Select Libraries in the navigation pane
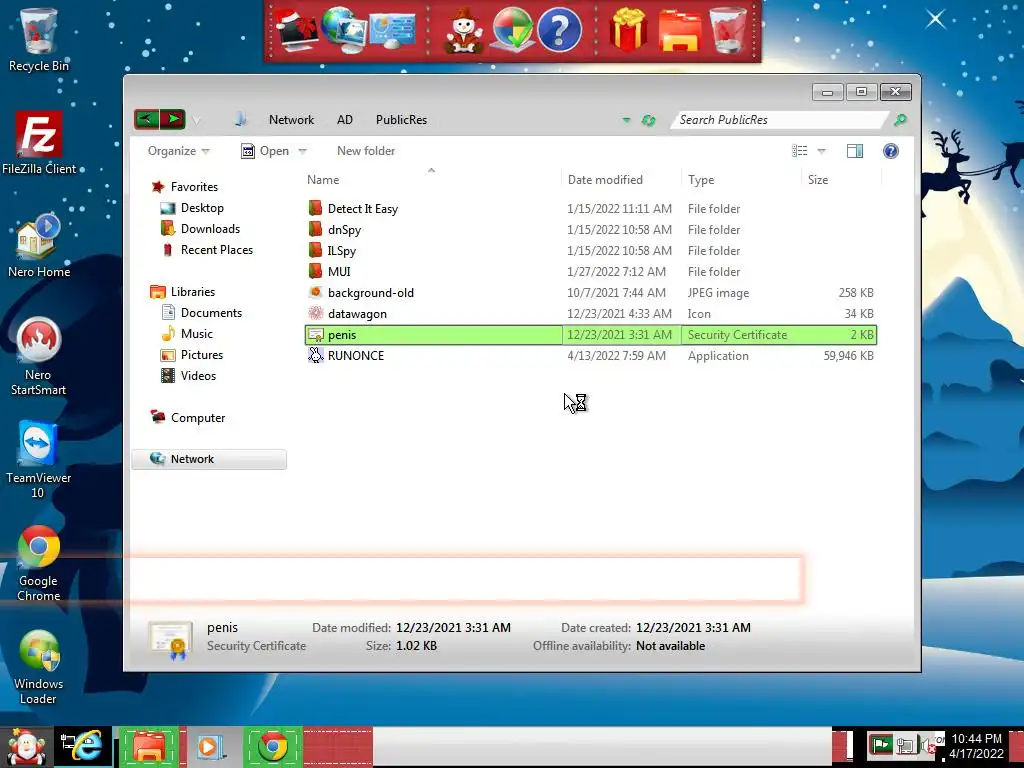 click(182, 292)
